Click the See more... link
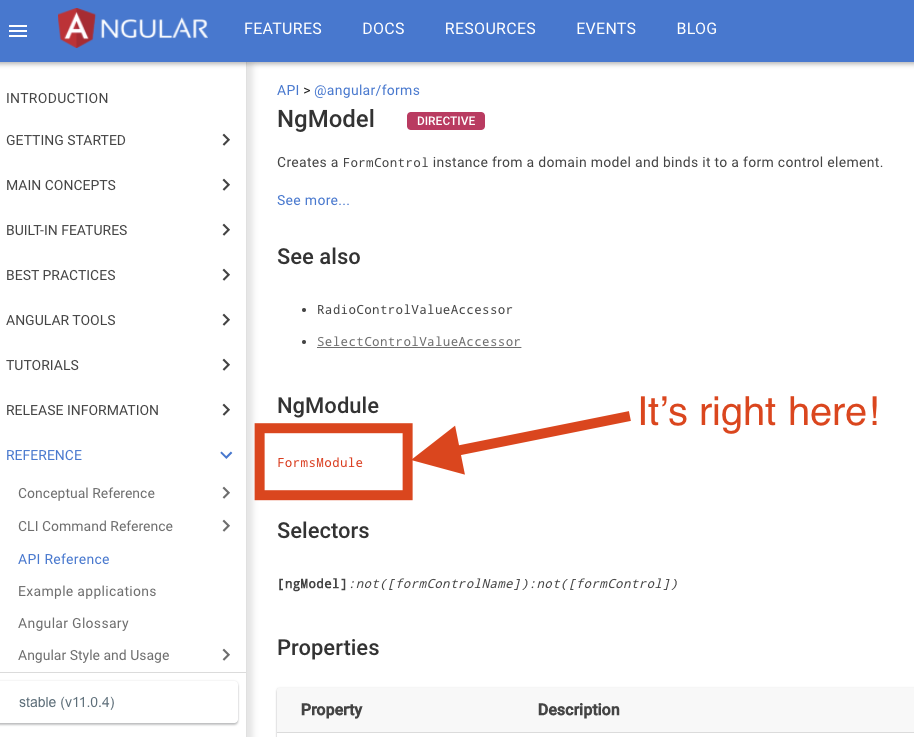 313,200
